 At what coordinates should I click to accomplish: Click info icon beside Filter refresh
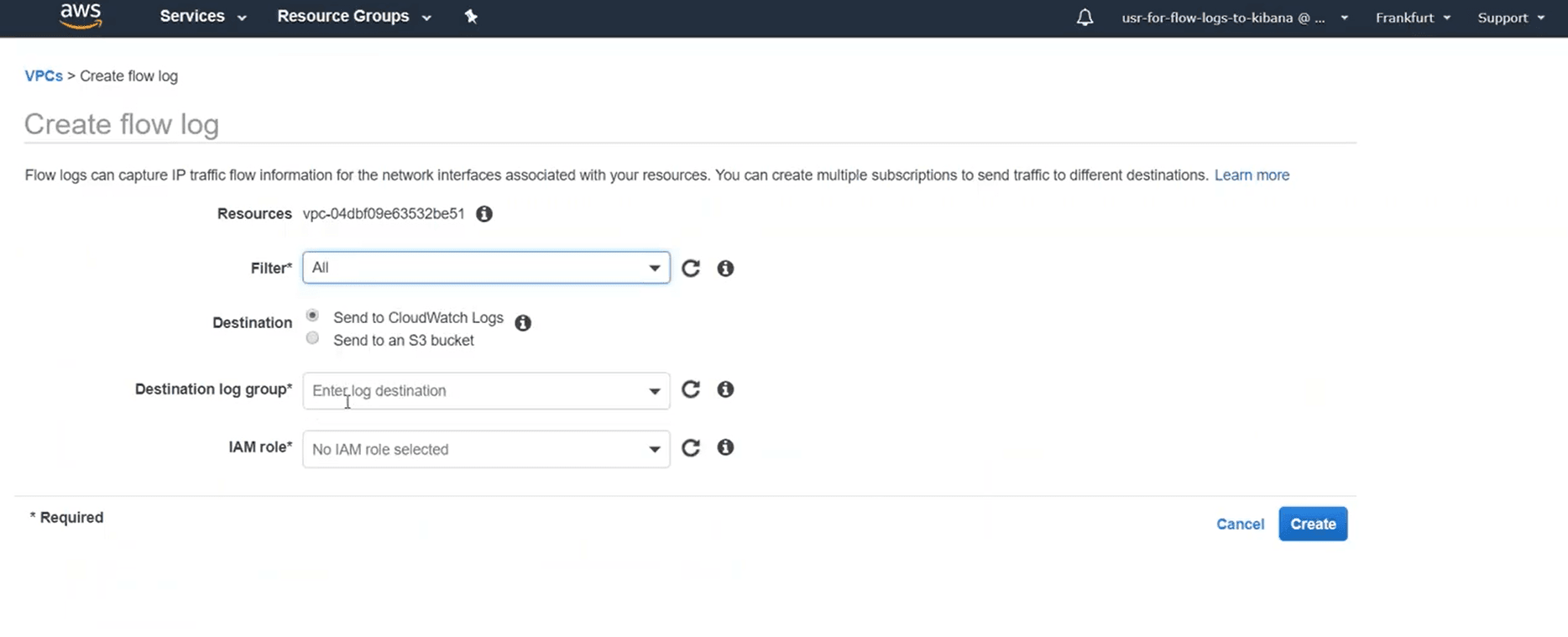(x=725, y=269)
